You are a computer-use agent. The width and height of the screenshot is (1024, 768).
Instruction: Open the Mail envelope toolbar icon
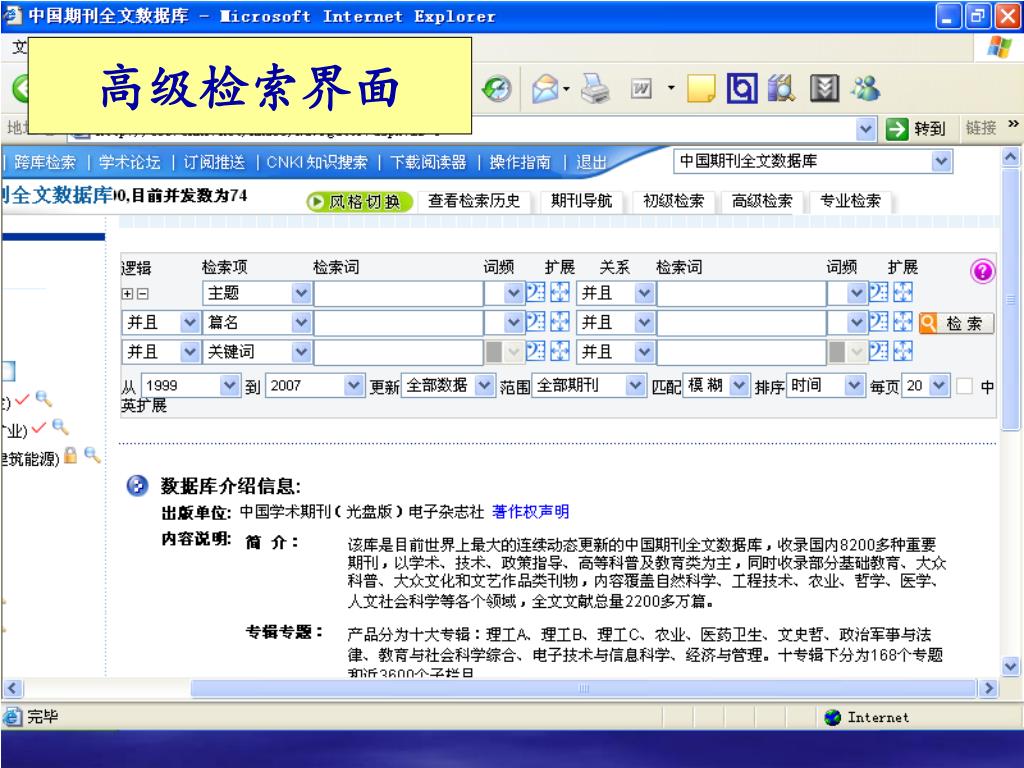click(545, 88)
